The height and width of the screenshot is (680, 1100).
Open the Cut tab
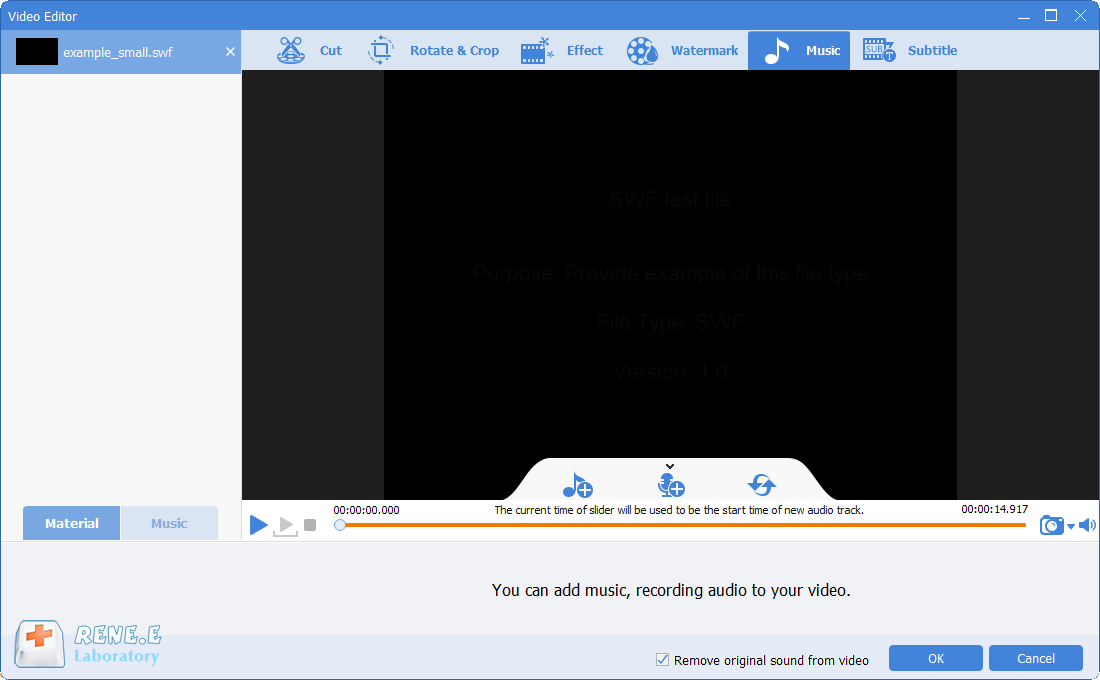click(309, 50)
